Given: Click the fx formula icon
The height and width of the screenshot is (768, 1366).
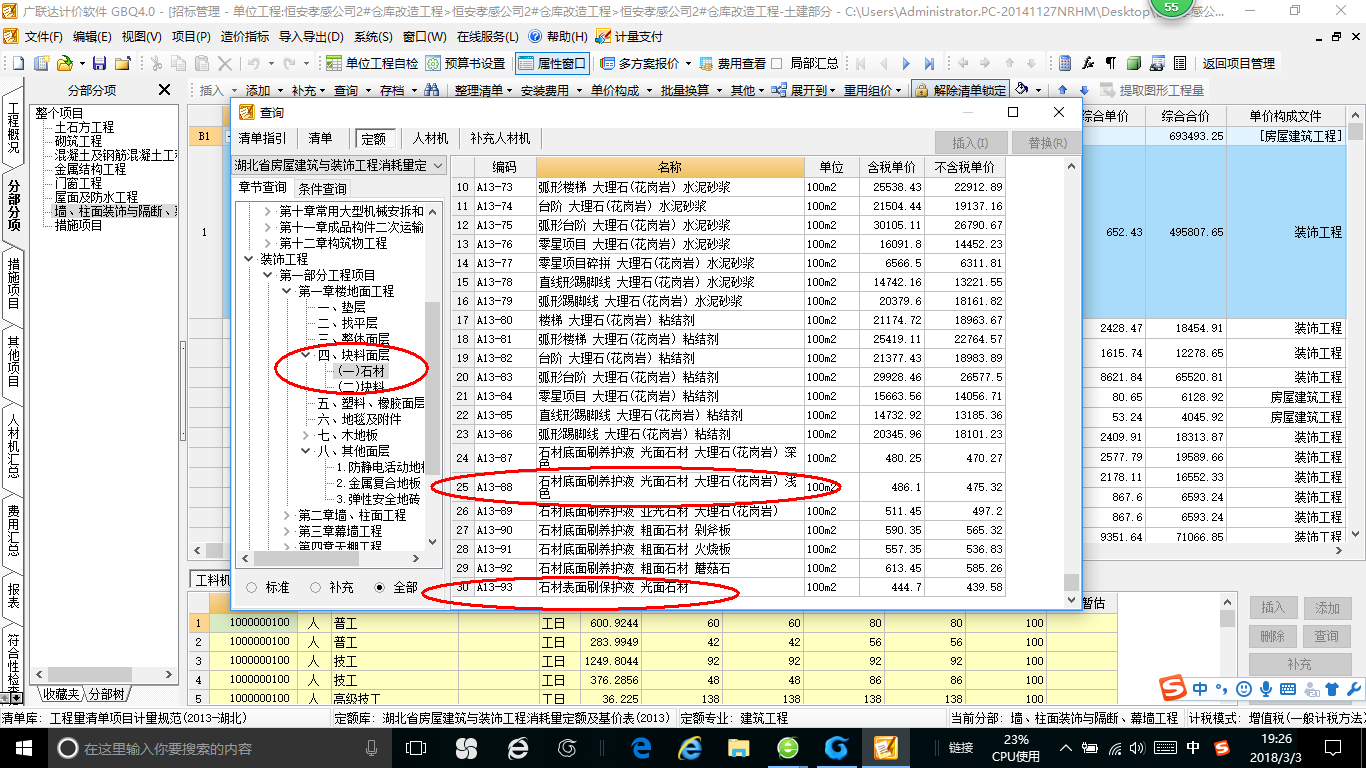Looking at the screenshot, I should (x=1088, y=63).
